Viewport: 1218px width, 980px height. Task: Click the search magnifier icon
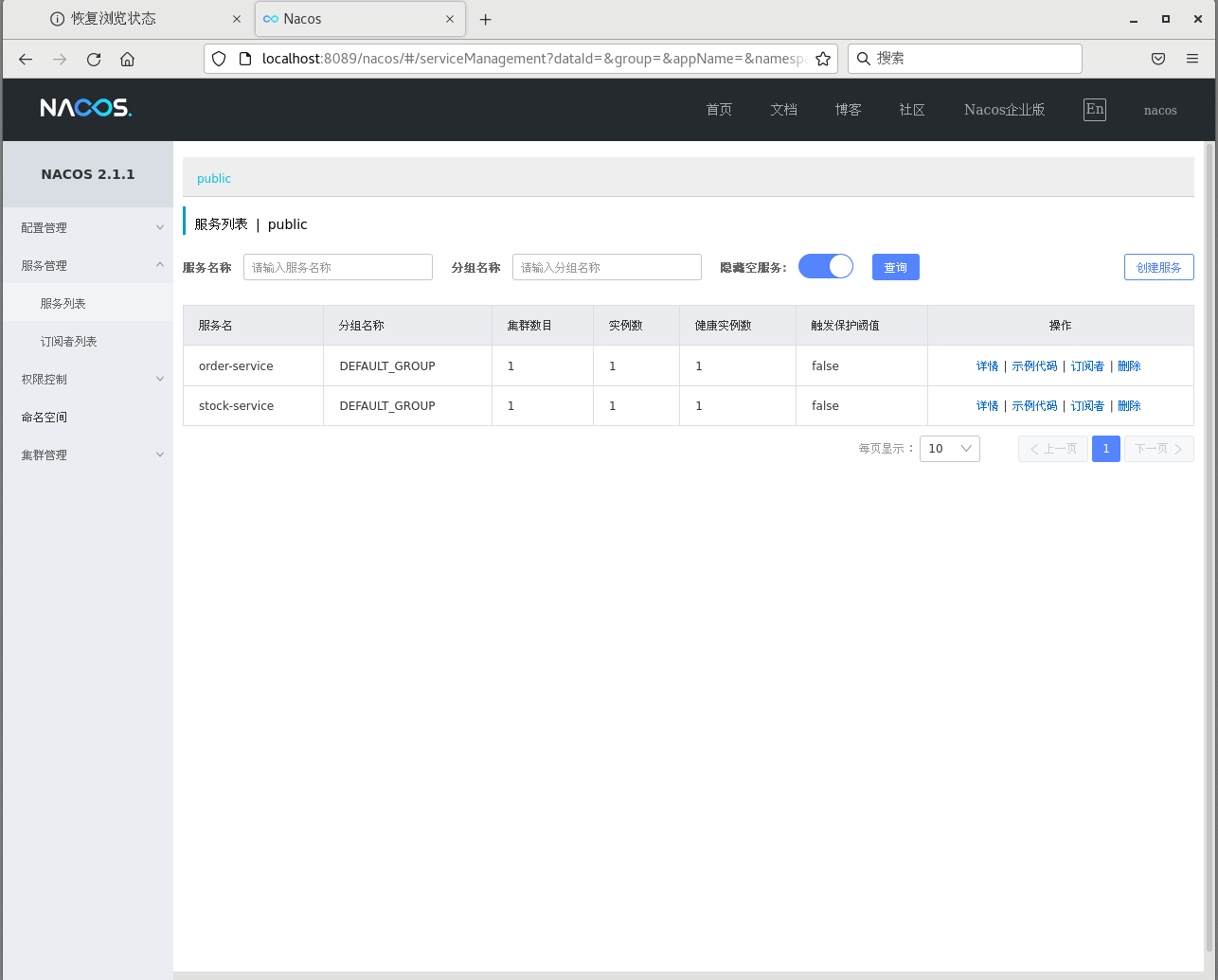pos(864,59)
